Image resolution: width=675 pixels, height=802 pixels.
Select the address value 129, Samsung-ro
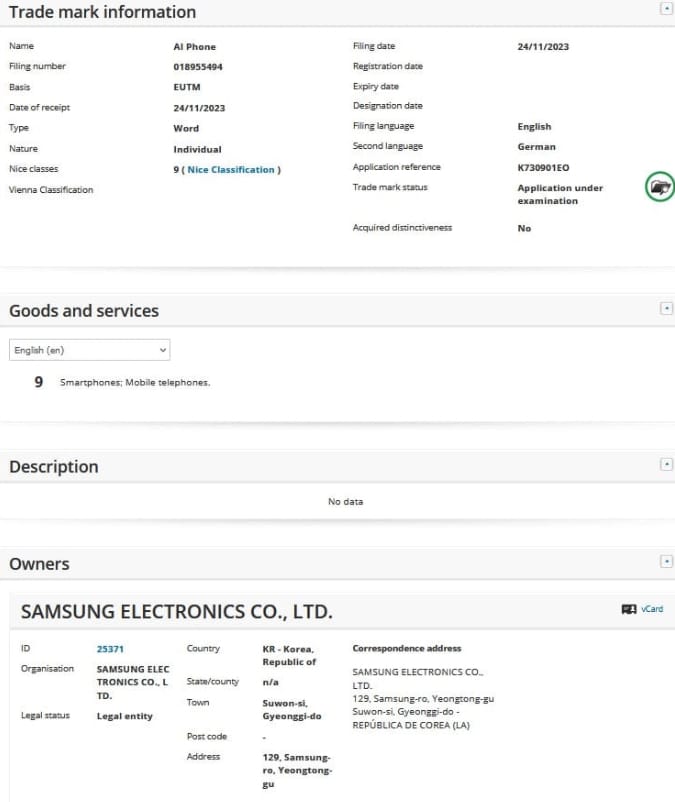pyautogui.click(x=297, y=770)
